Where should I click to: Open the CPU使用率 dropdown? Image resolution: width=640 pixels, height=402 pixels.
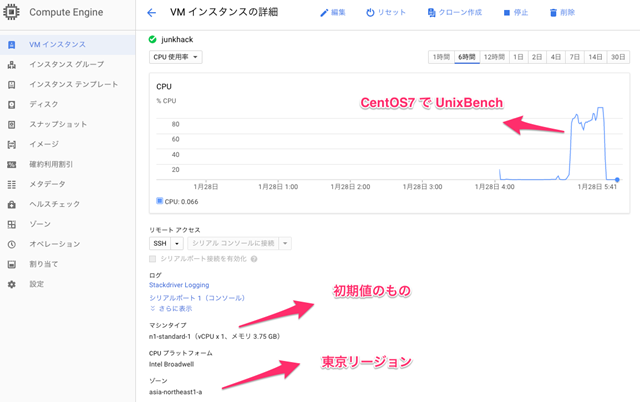(x=176, y=57)
